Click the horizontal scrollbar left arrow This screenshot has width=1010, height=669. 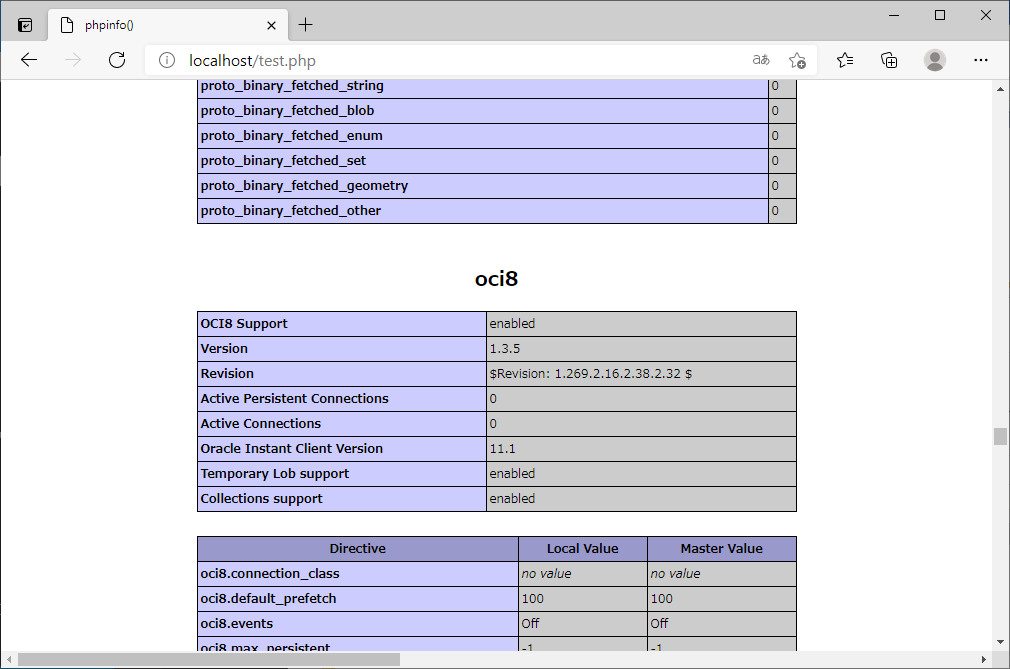point(9,660)
